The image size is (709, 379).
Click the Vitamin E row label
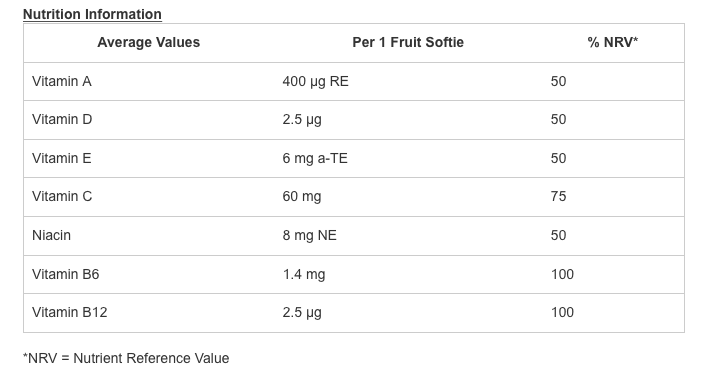(61, 158)
